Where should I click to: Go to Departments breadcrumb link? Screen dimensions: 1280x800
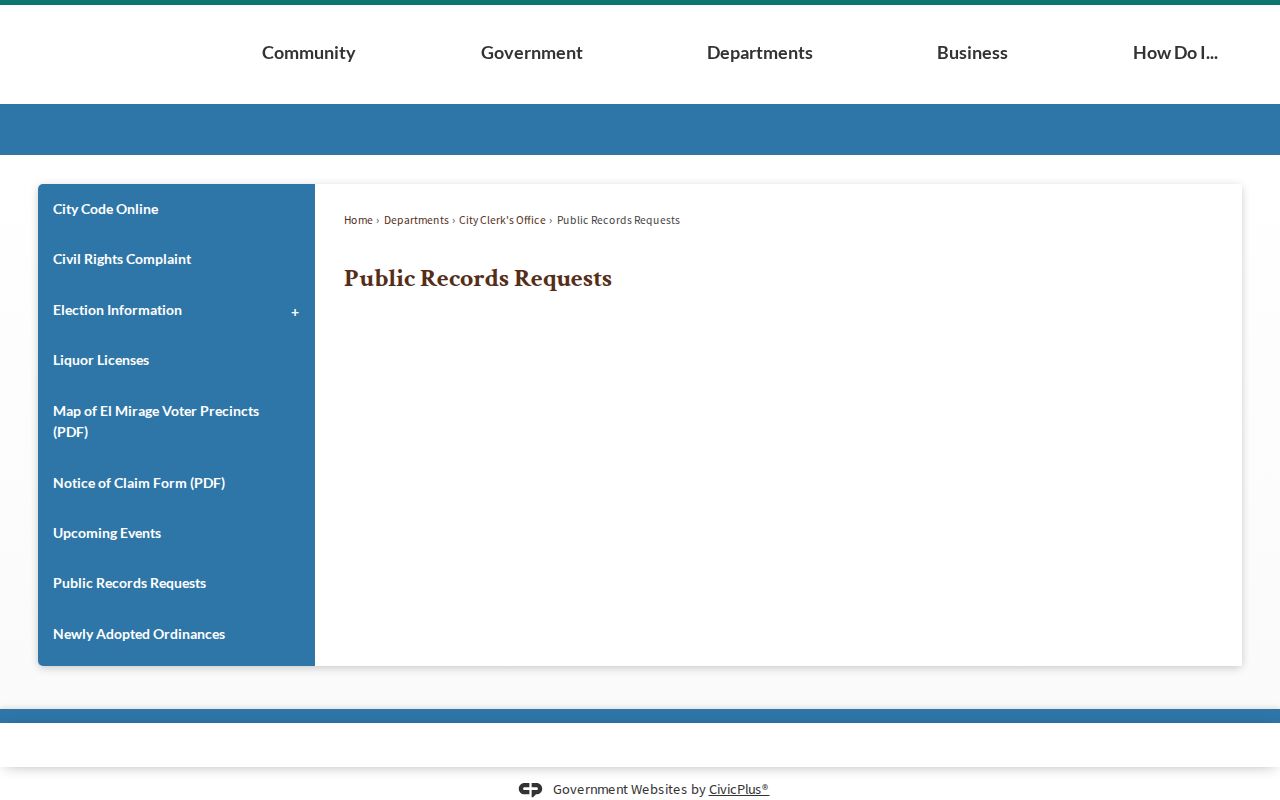[x=416, y=220]
